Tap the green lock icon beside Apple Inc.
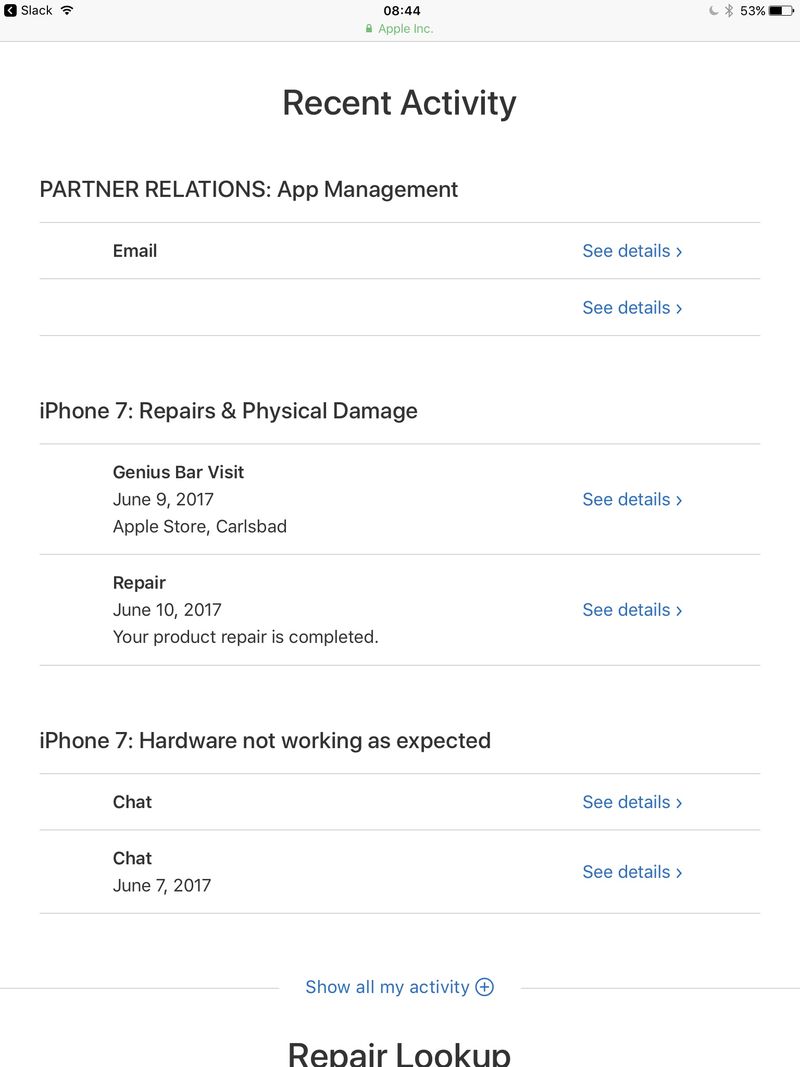The width and height of the screenshot is (800, 1067). tap(369, 29)
